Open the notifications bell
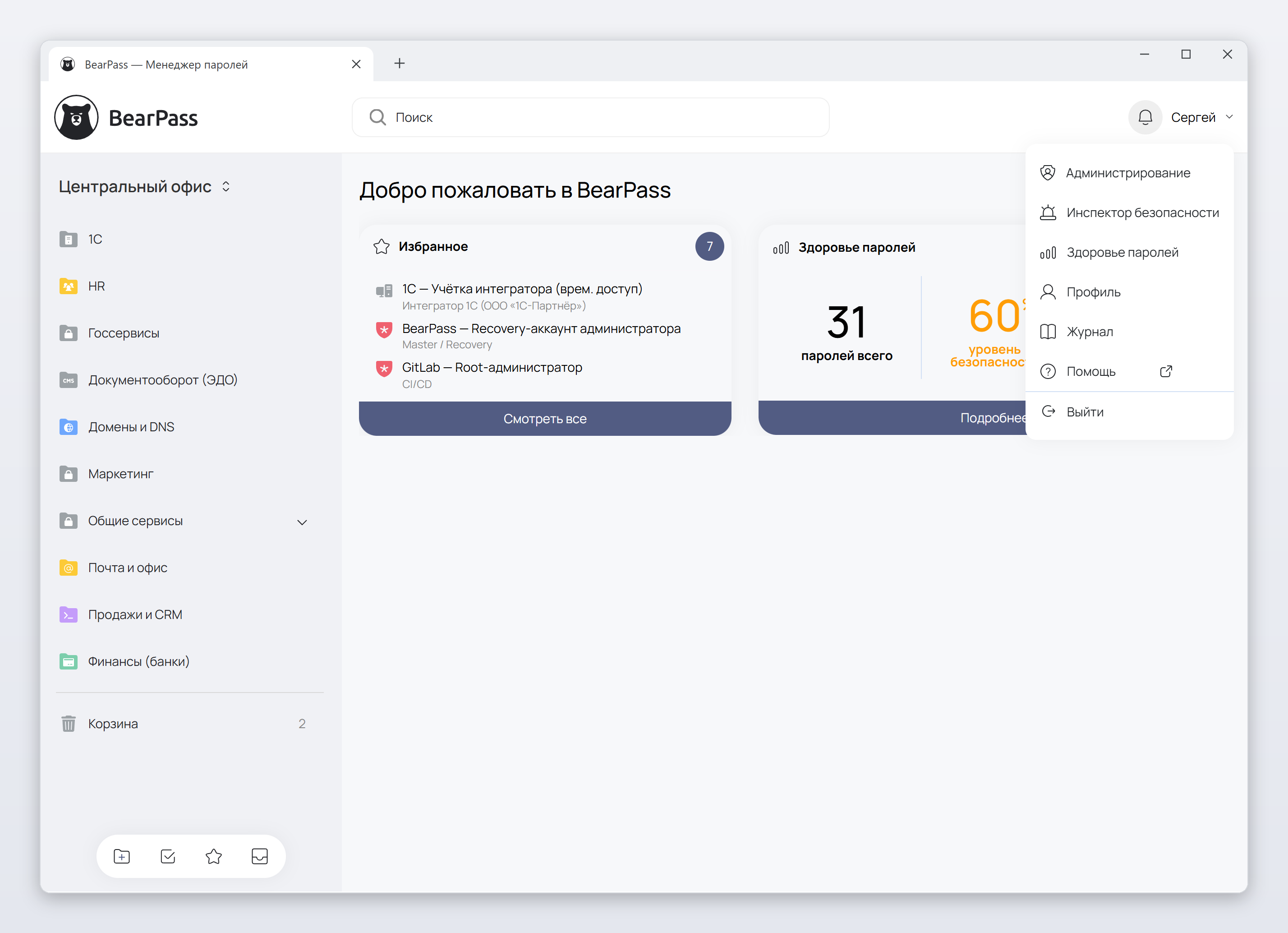Viewport: 1288px width, 933px height. [1145, 117]
